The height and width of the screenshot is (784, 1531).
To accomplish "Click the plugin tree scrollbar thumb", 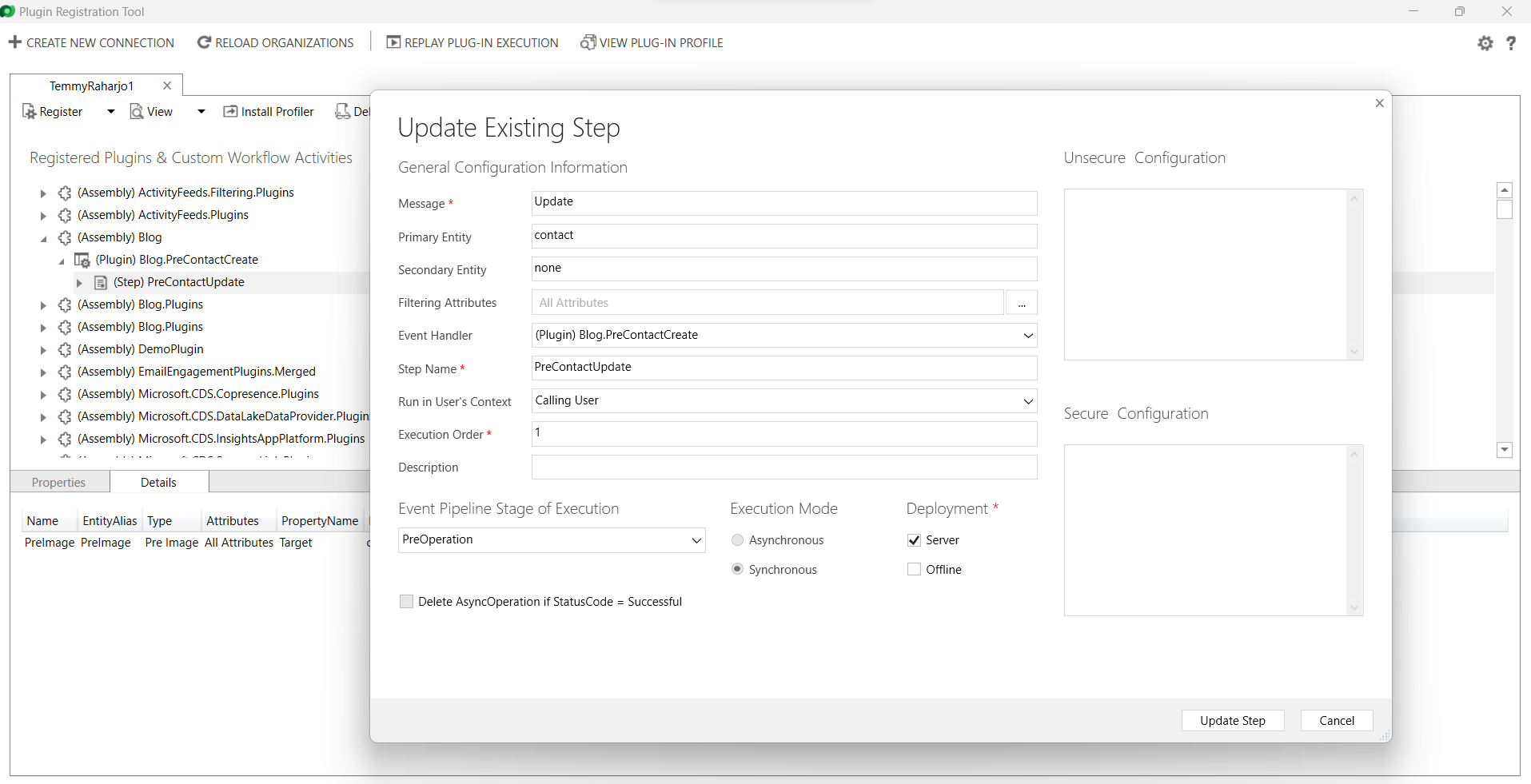I will (x=1505, y=209).
